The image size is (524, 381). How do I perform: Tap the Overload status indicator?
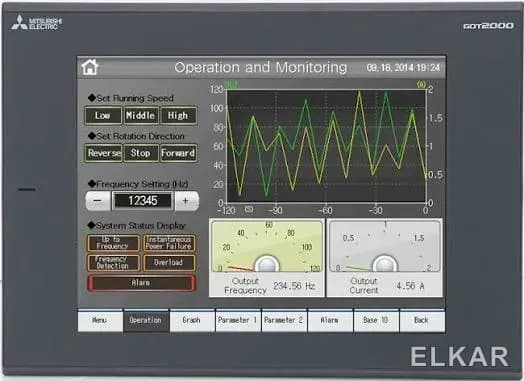[x=169, y=263]
